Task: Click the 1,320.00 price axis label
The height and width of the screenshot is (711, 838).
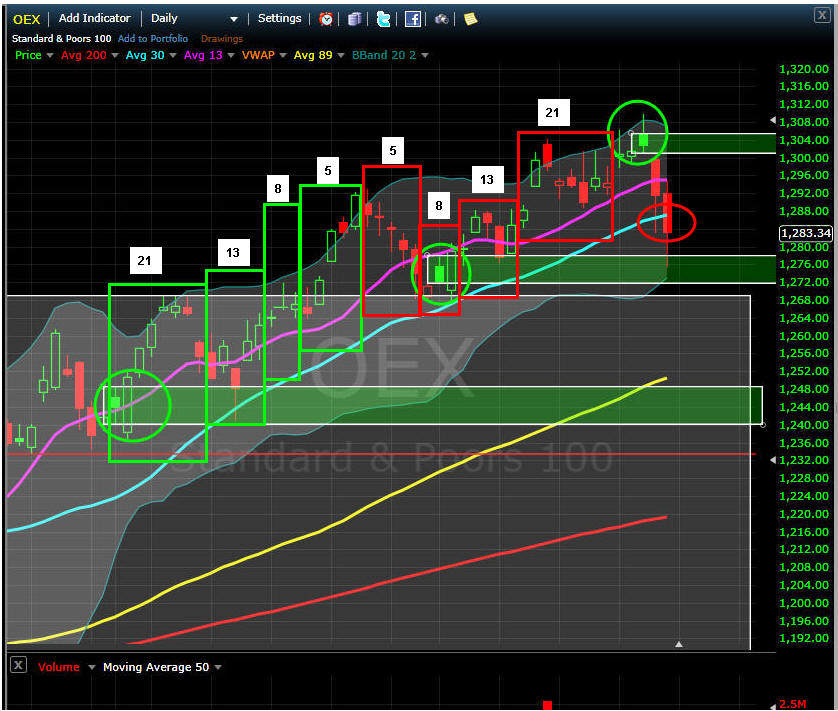Action: pyautogui.click(x=804, y=69)
